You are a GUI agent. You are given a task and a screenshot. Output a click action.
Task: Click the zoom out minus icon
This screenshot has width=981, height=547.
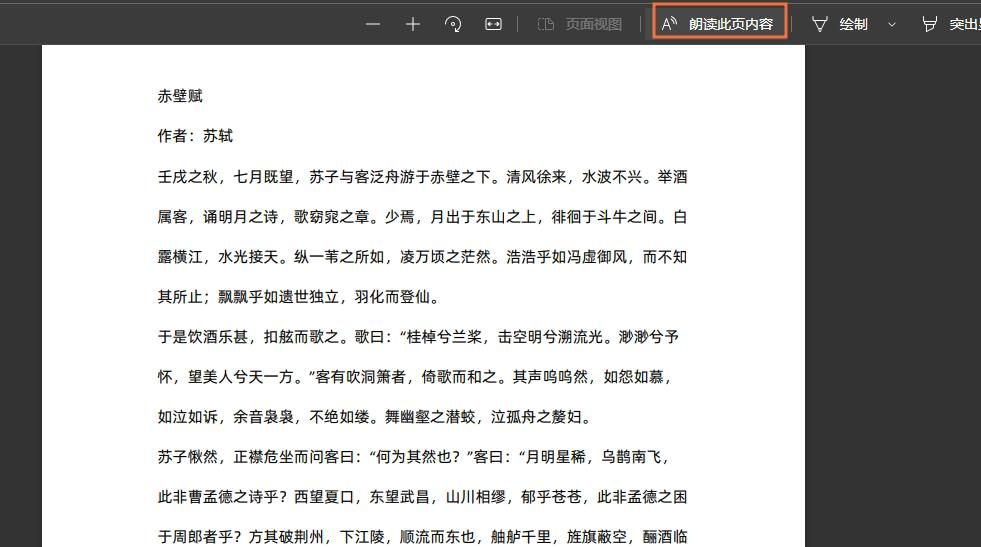373,24
